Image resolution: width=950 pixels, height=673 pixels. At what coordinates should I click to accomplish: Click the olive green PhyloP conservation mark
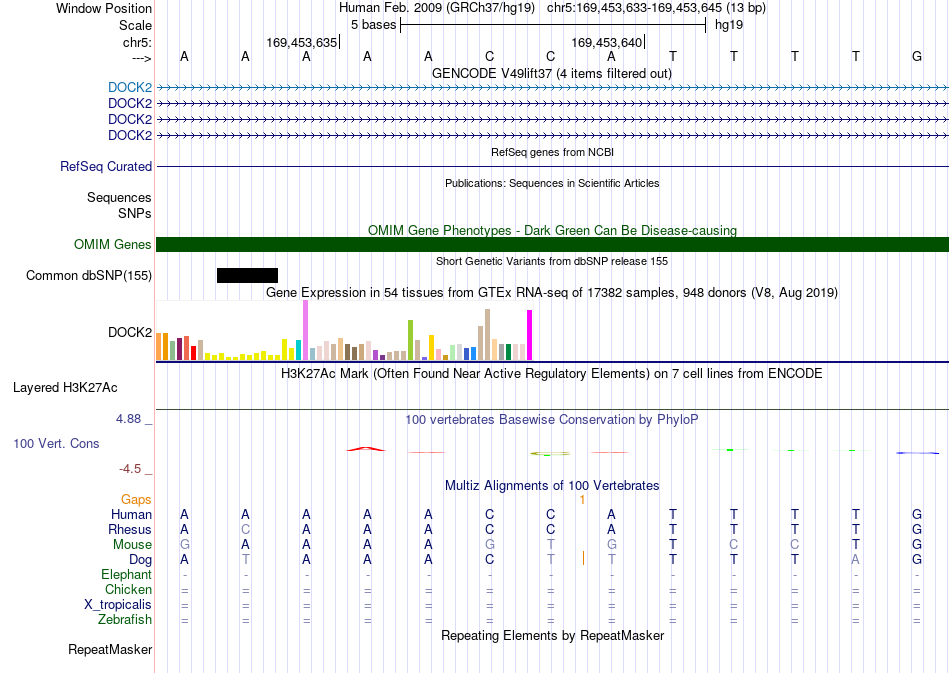(x=550, y=453)
